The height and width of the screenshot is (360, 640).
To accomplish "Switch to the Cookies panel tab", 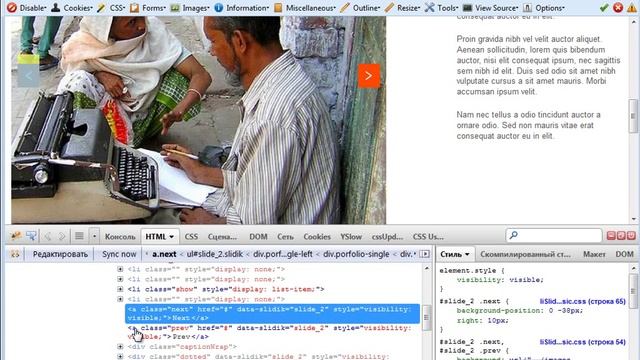I will pyautogui.click(x=317, y=237).
